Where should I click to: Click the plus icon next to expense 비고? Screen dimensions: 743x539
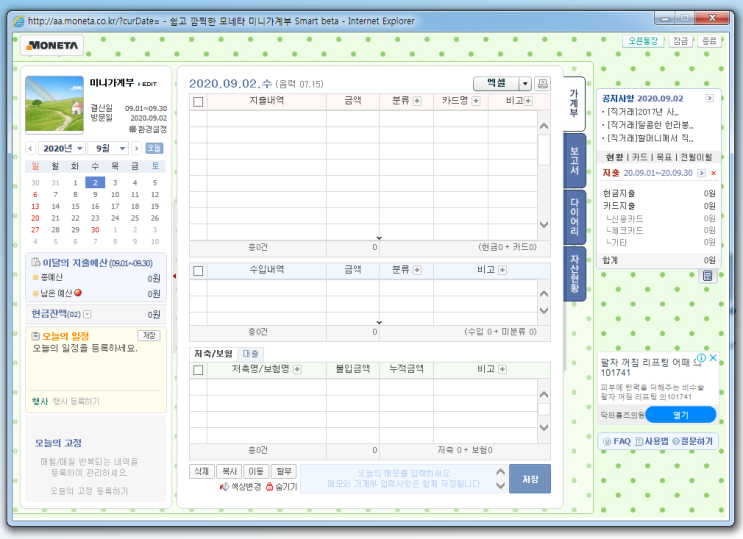(x=528, y=101)
